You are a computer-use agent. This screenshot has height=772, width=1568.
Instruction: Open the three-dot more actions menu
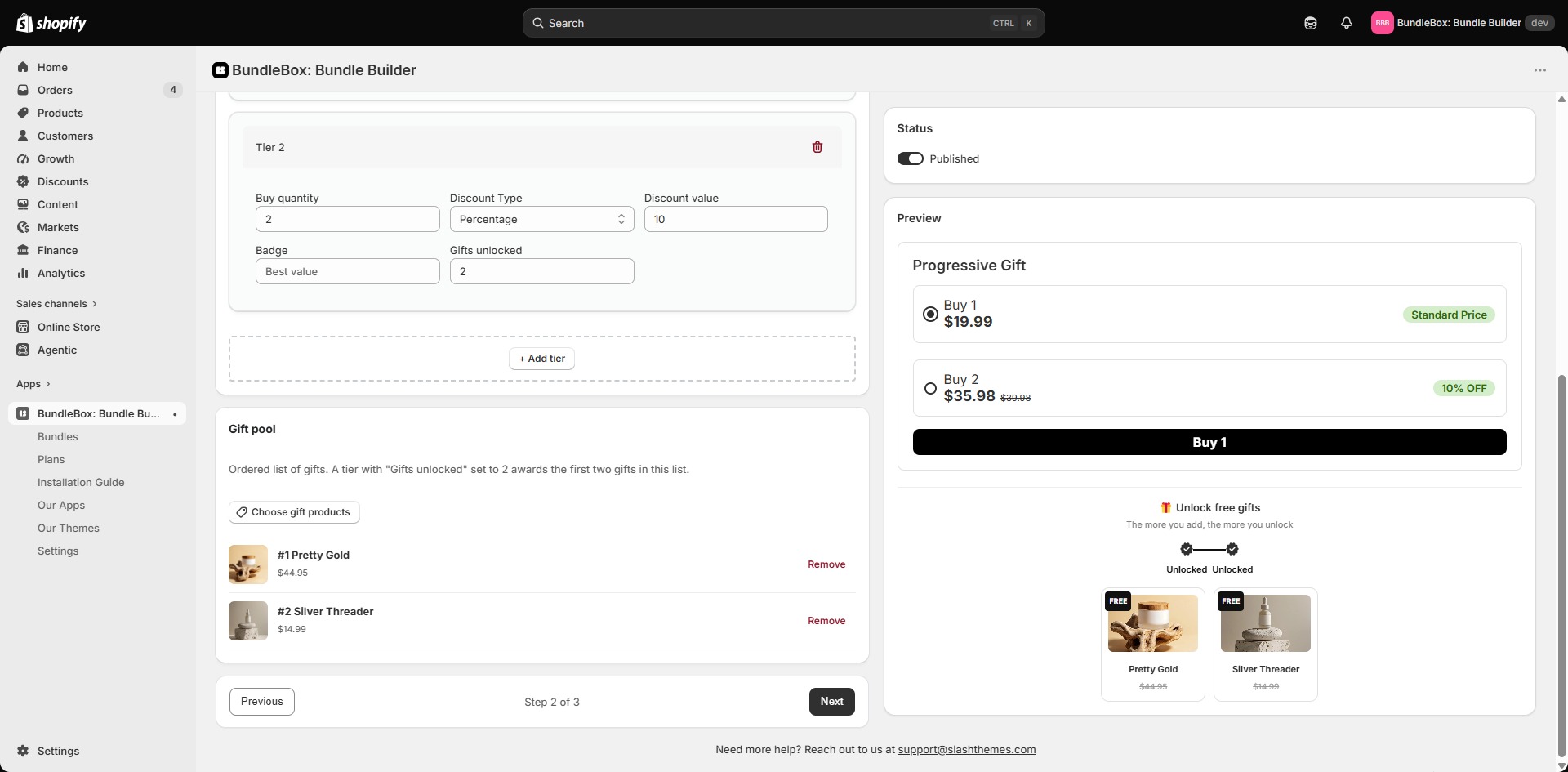[x=1540, y=70]
